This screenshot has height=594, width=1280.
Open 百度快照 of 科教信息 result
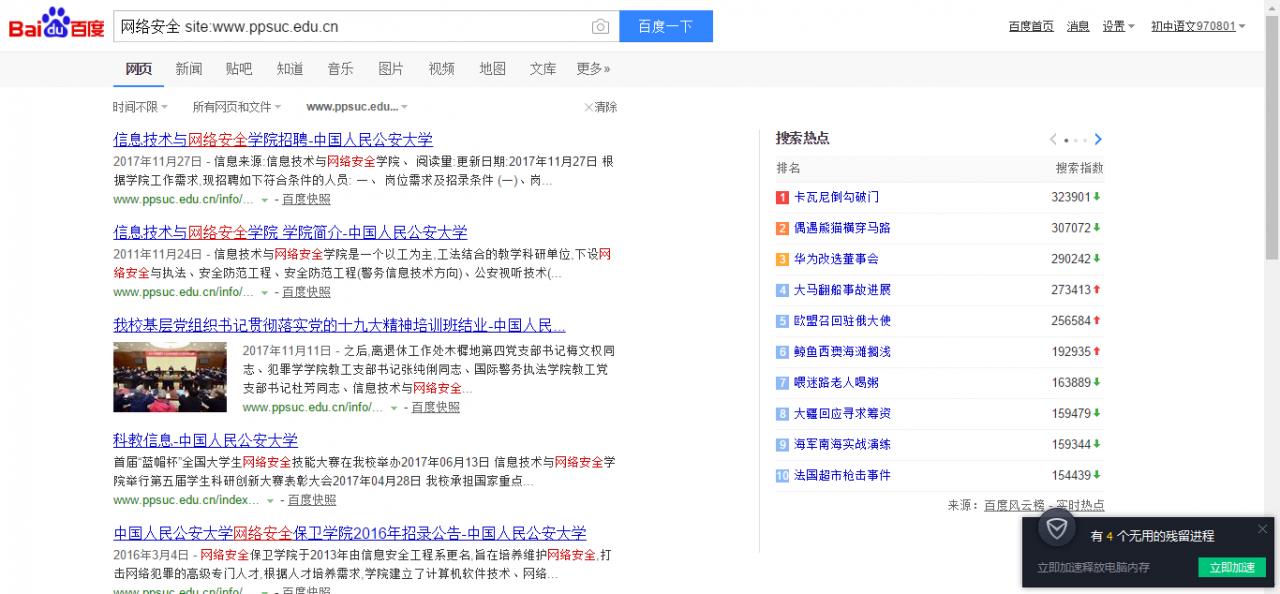[x=312, y=500]
